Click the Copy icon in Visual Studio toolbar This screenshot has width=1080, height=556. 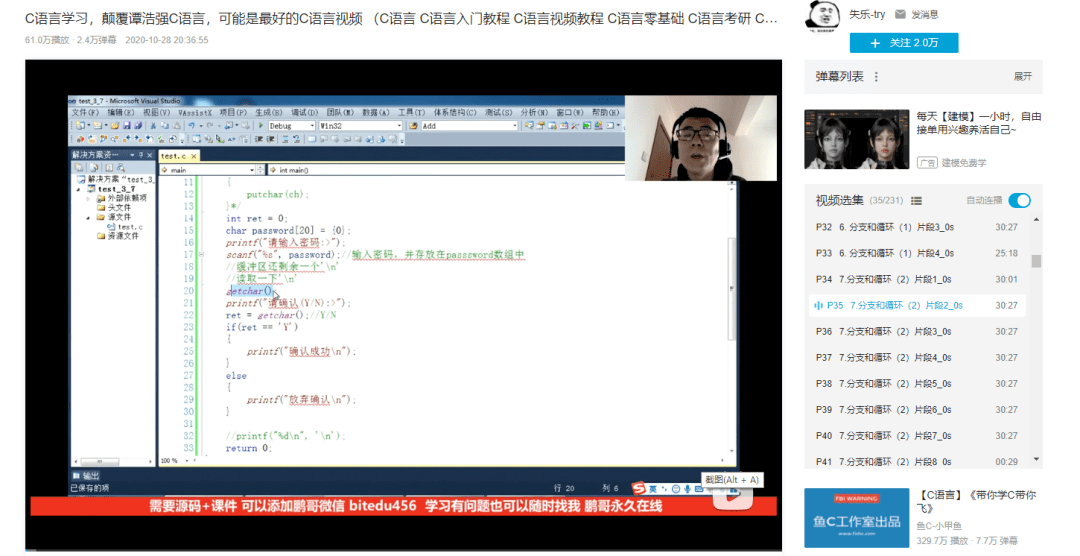(165, 125)
